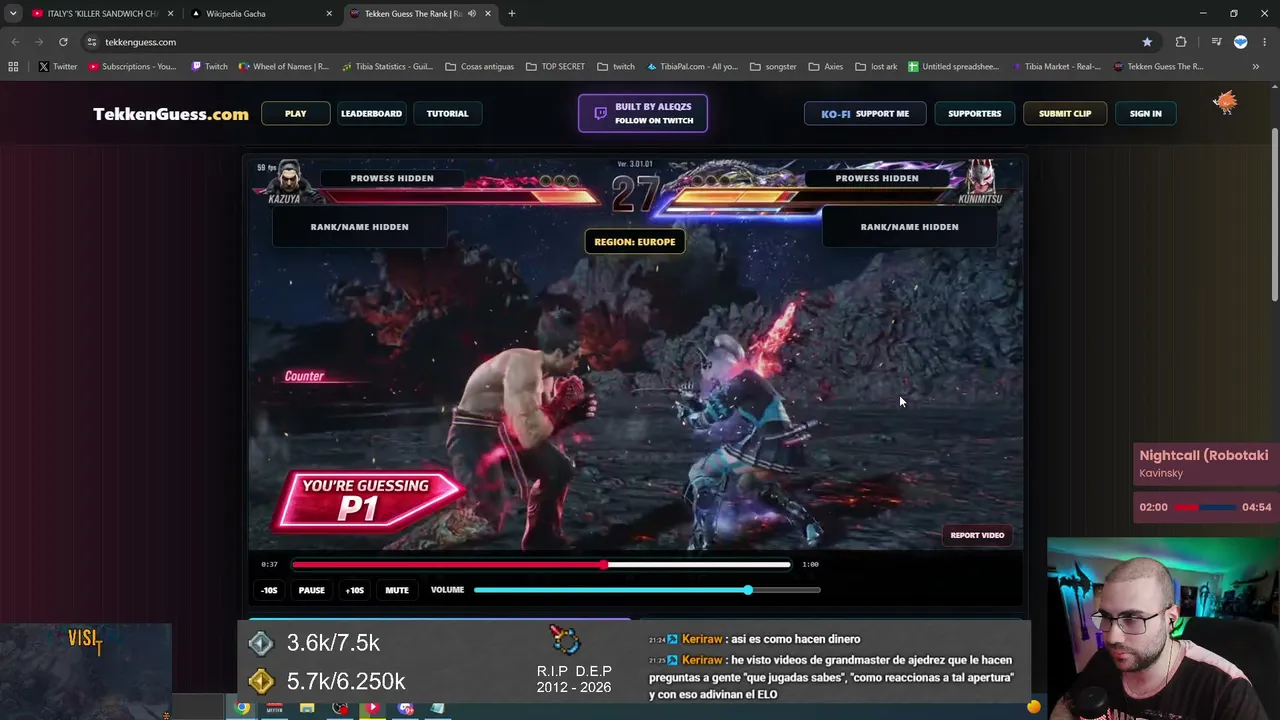1280x720 pixels.
Task: Open the Chrome profile avatar
Action: [x=1241, y=42]
